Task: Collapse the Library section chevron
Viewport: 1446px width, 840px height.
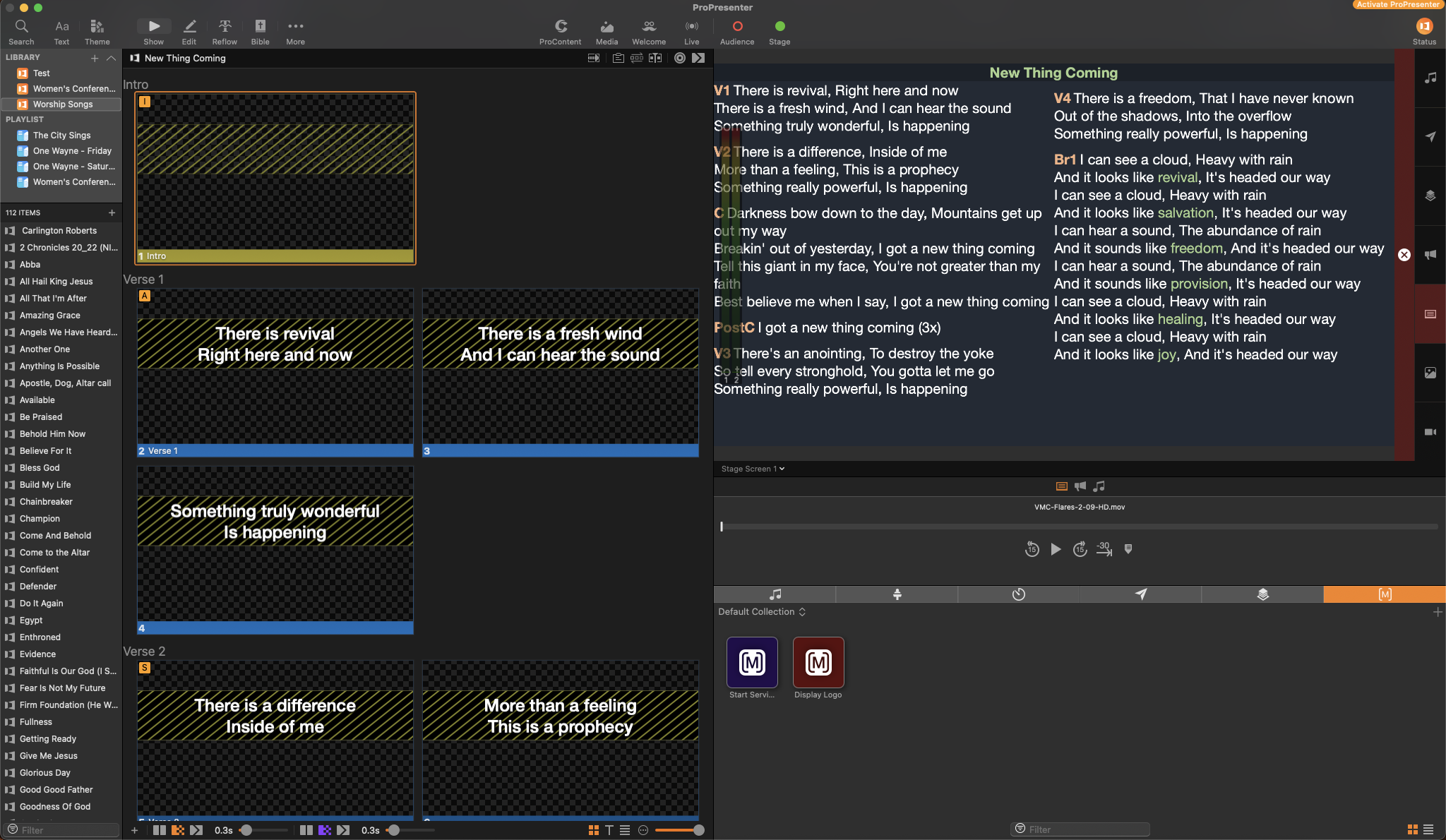Action: click(x=111, y=58)
